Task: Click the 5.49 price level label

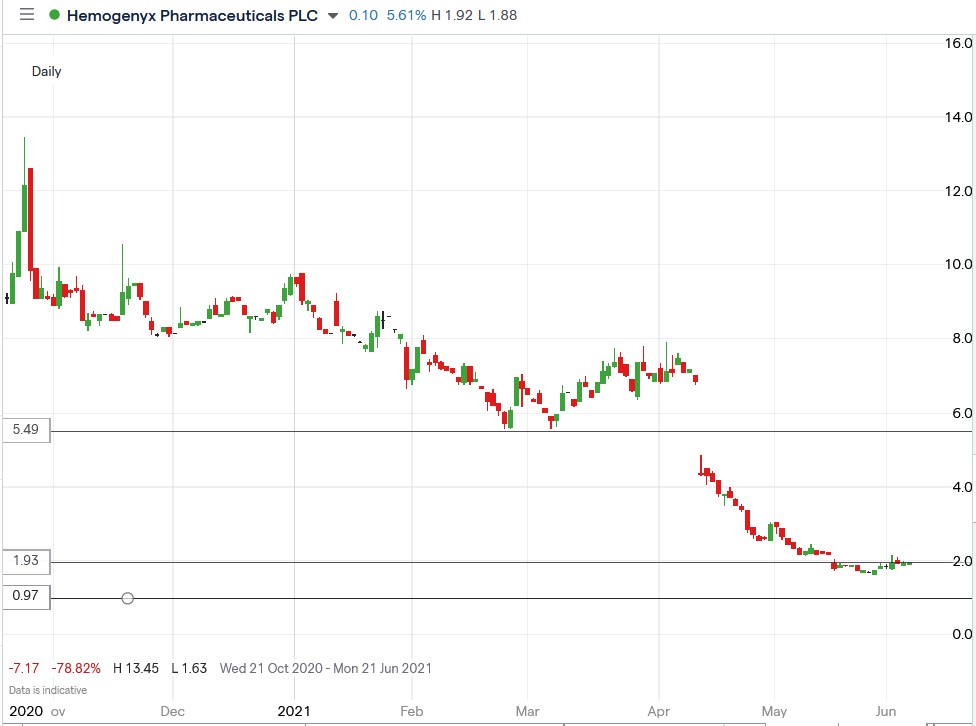Action: tap(25, 429)
